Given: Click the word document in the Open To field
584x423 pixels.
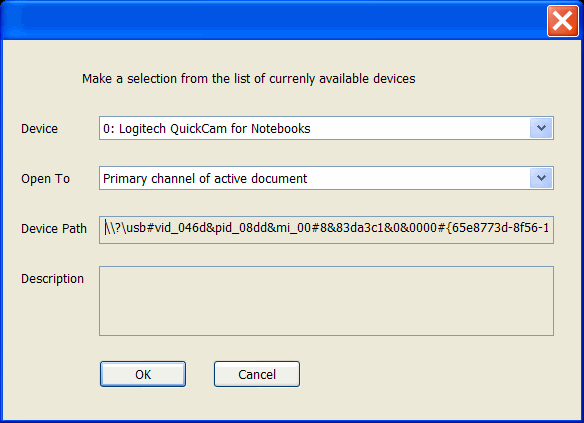Looking at the screenshot, I should [279, 179].
